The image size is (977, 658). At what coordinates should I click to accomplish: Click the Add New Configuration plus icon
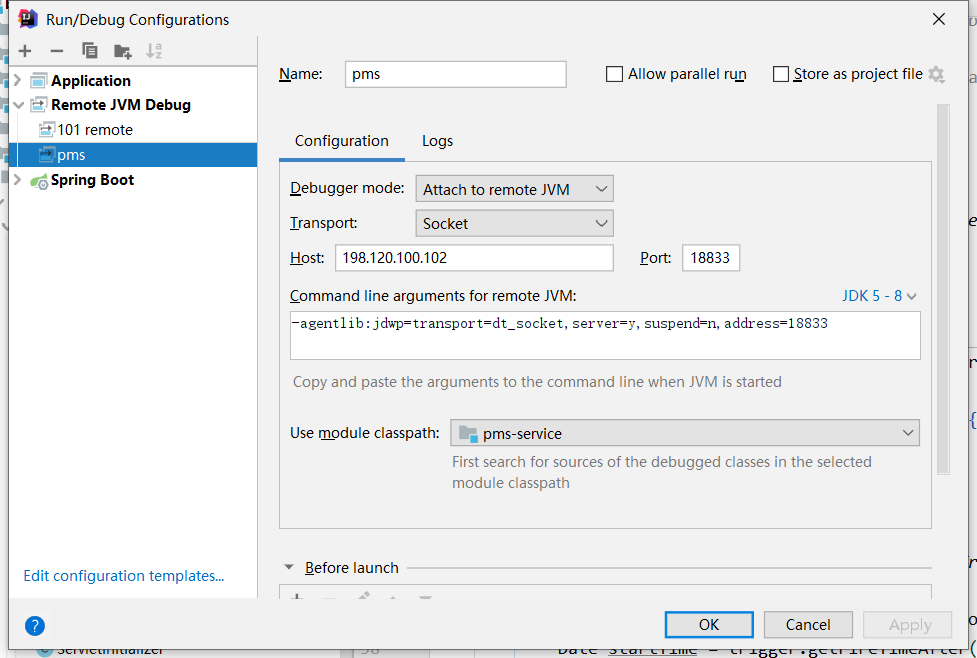pyautogui.click(x=25, y=51)
